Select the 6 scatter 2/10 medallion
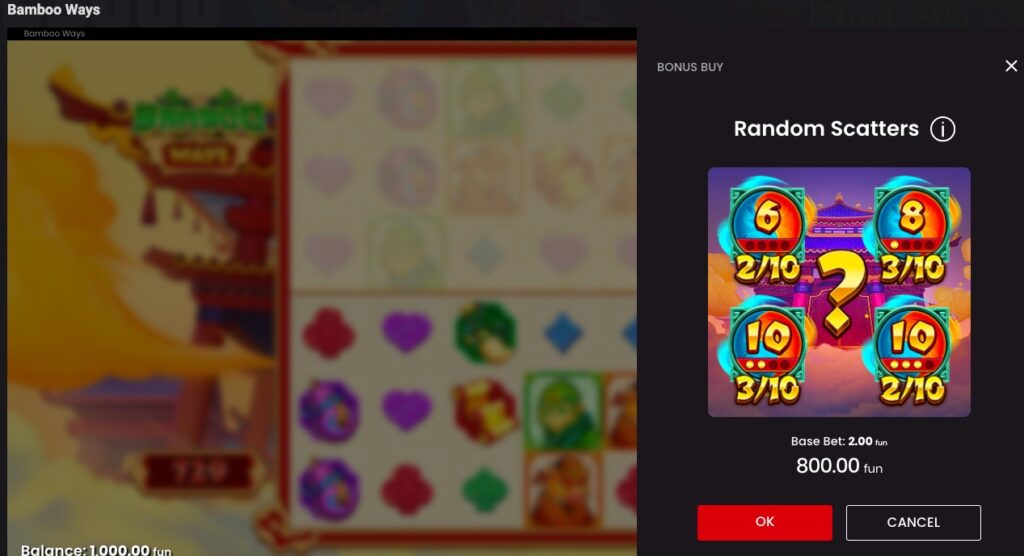 point(767,234)
